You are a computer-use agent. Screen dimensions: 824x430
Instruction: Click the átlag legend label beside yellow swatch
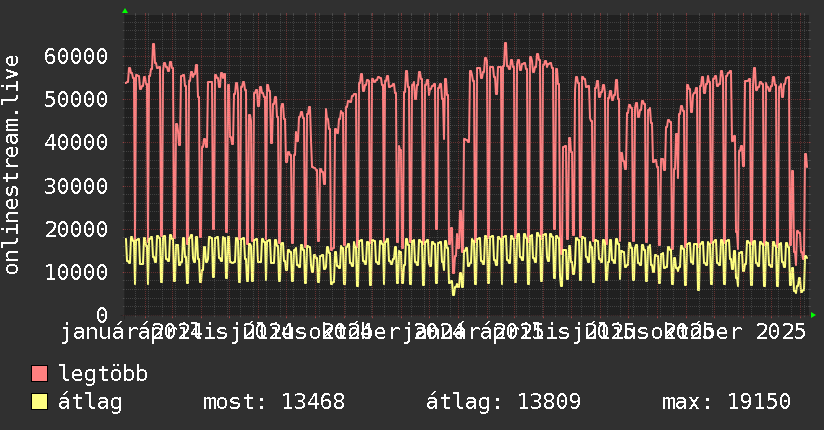[x=90, y=402]
